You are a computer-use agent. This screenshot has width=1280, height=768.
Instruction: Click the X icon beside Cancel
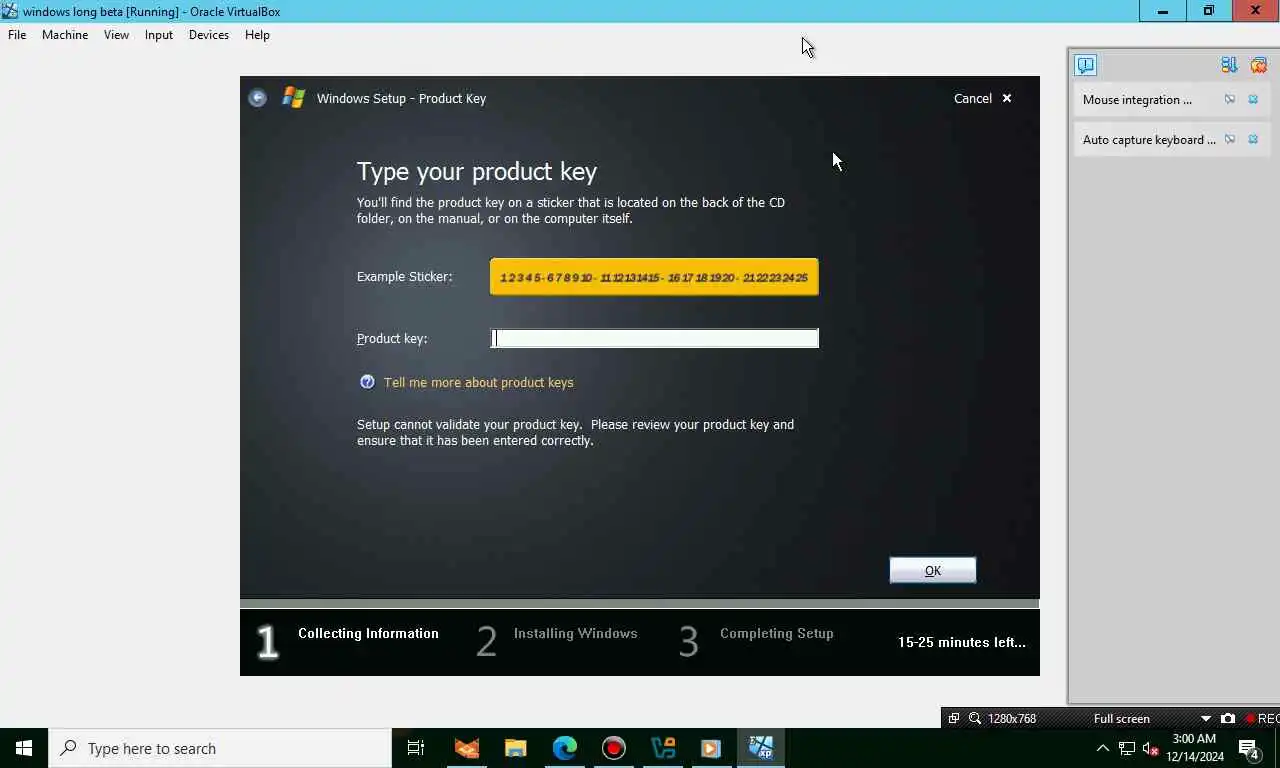(x=1007, y=98)
